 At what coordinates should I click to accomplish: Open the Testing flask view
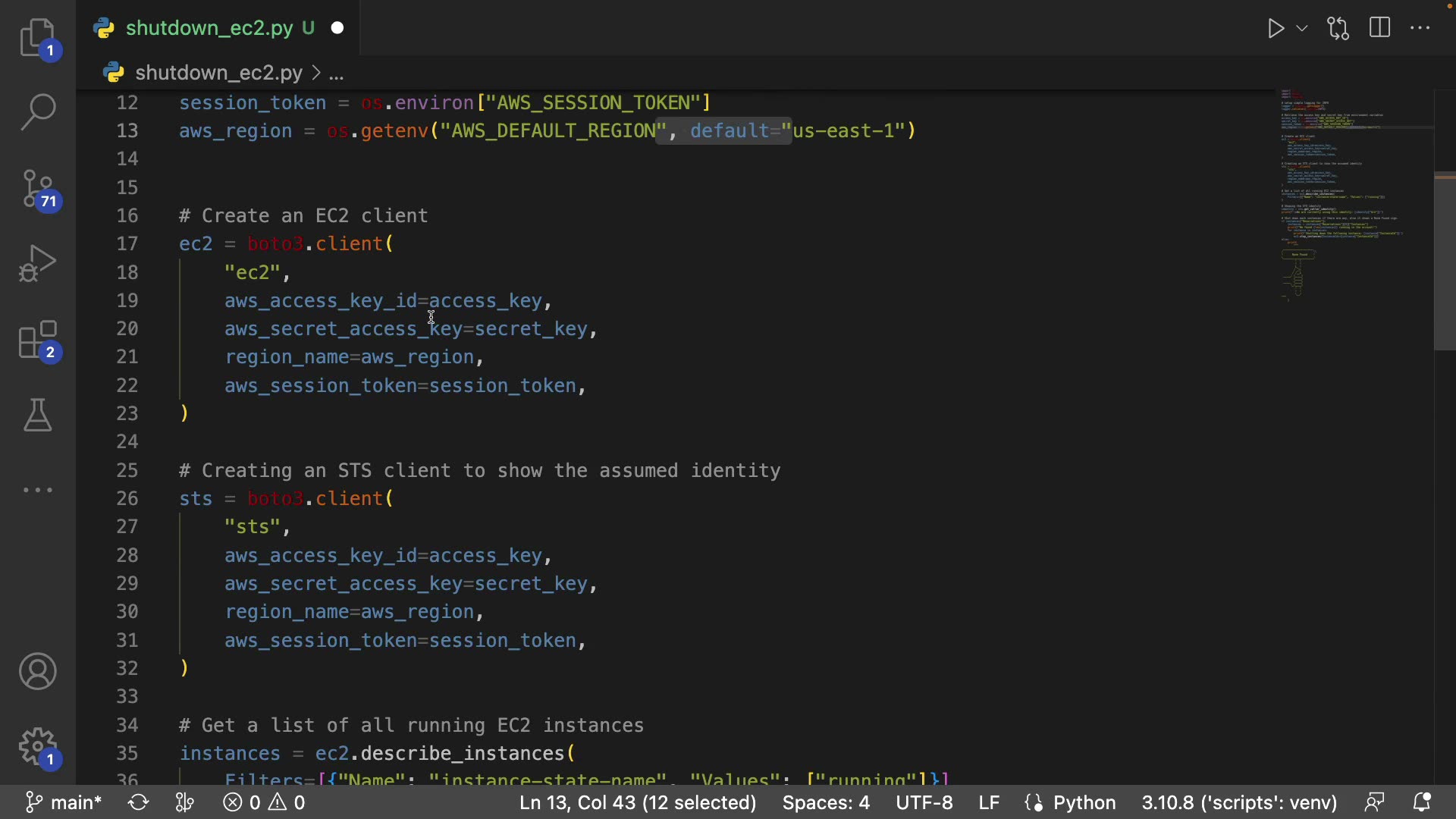[x=37, y=415]
